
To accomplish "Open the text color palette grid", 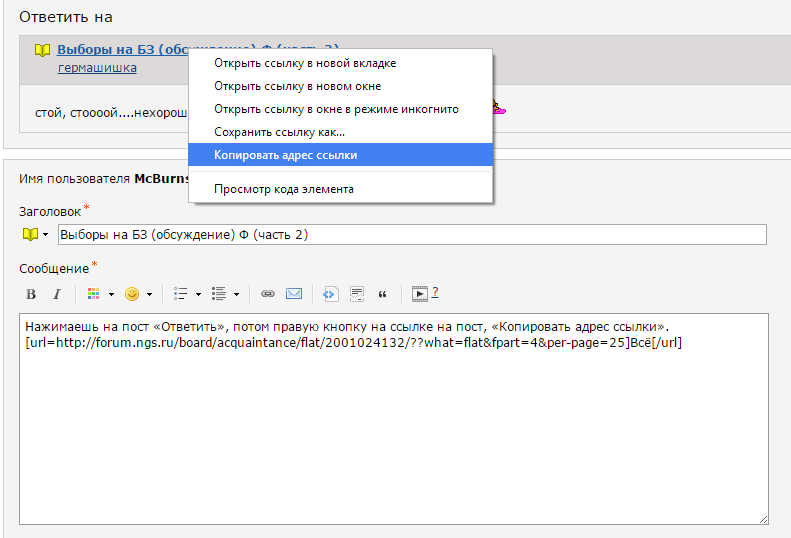I will pos(94,294).
